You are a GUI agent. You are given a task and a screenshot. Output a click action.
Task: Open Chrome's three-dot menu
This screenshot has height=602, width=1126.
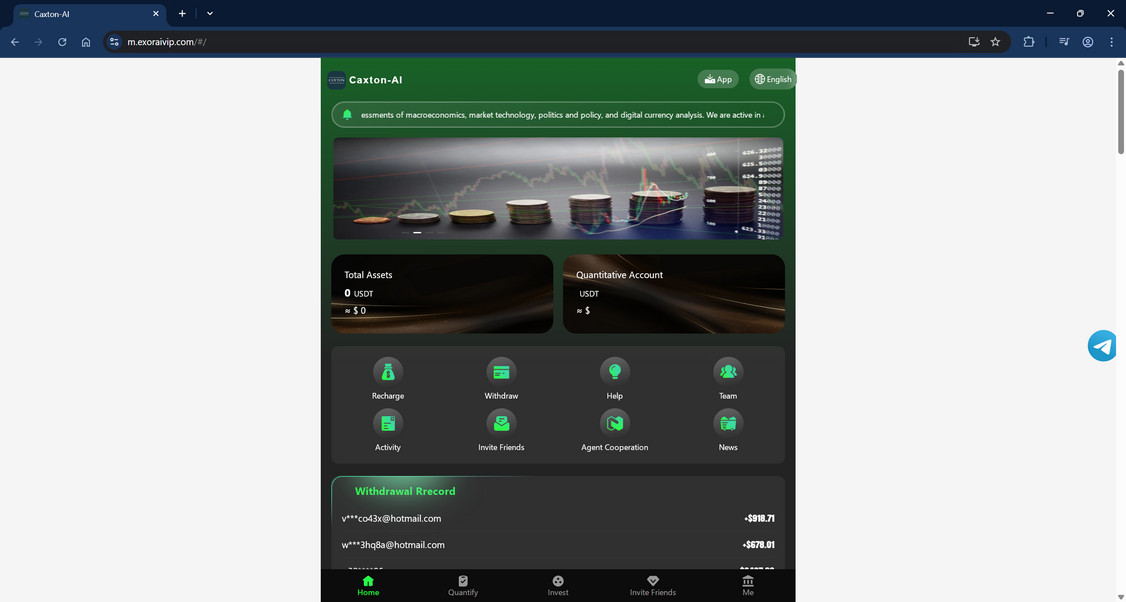[1111, 42]
